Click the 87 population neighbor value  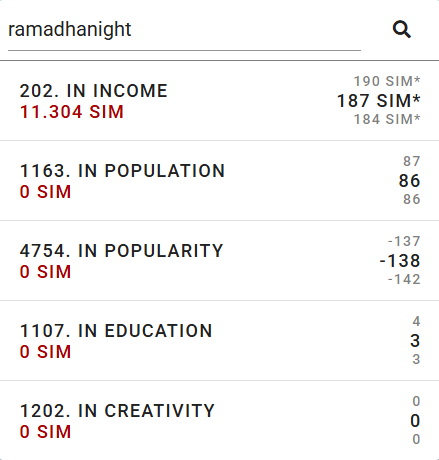coord(412,161)
